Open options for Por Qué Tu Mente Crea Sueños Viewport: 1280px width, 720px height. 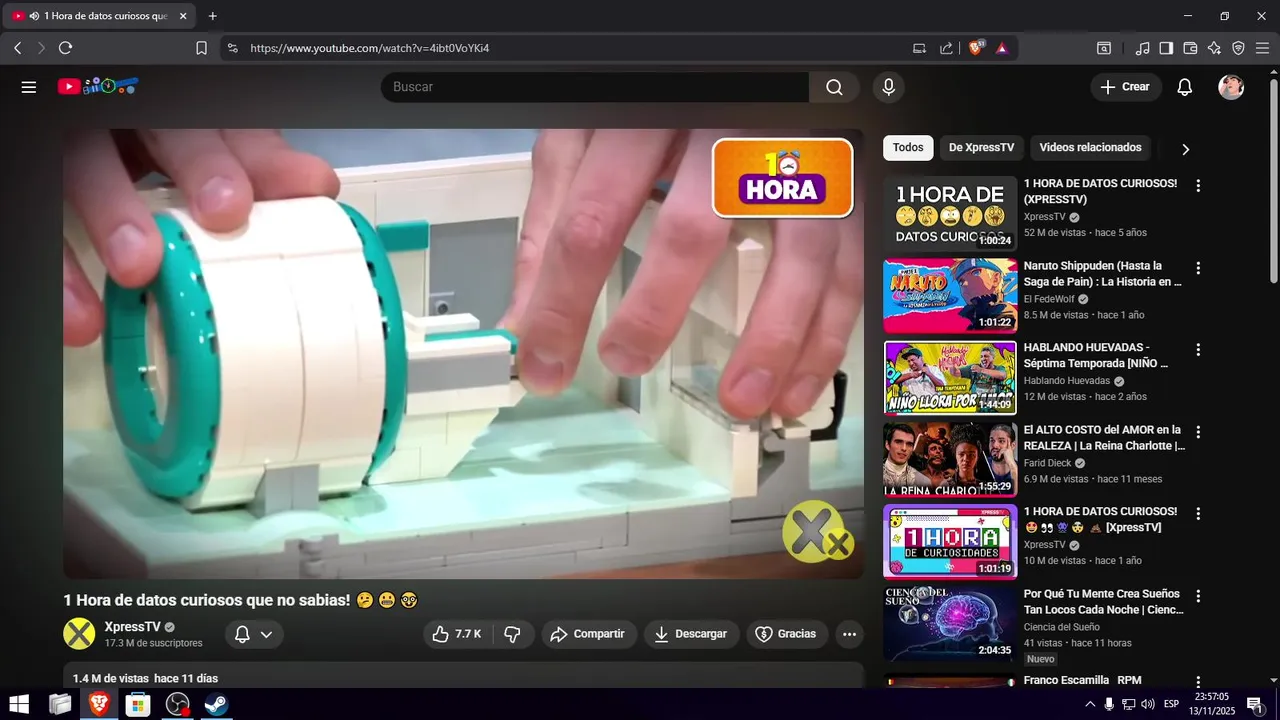coord(1198,596)
